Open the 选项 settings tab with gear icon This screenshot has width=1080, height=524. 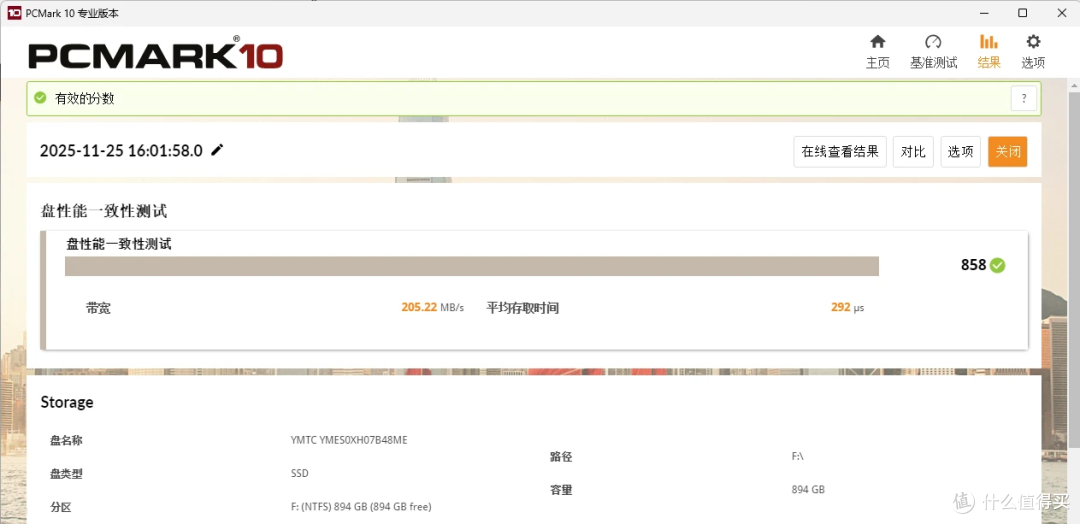pos(1033,52)
